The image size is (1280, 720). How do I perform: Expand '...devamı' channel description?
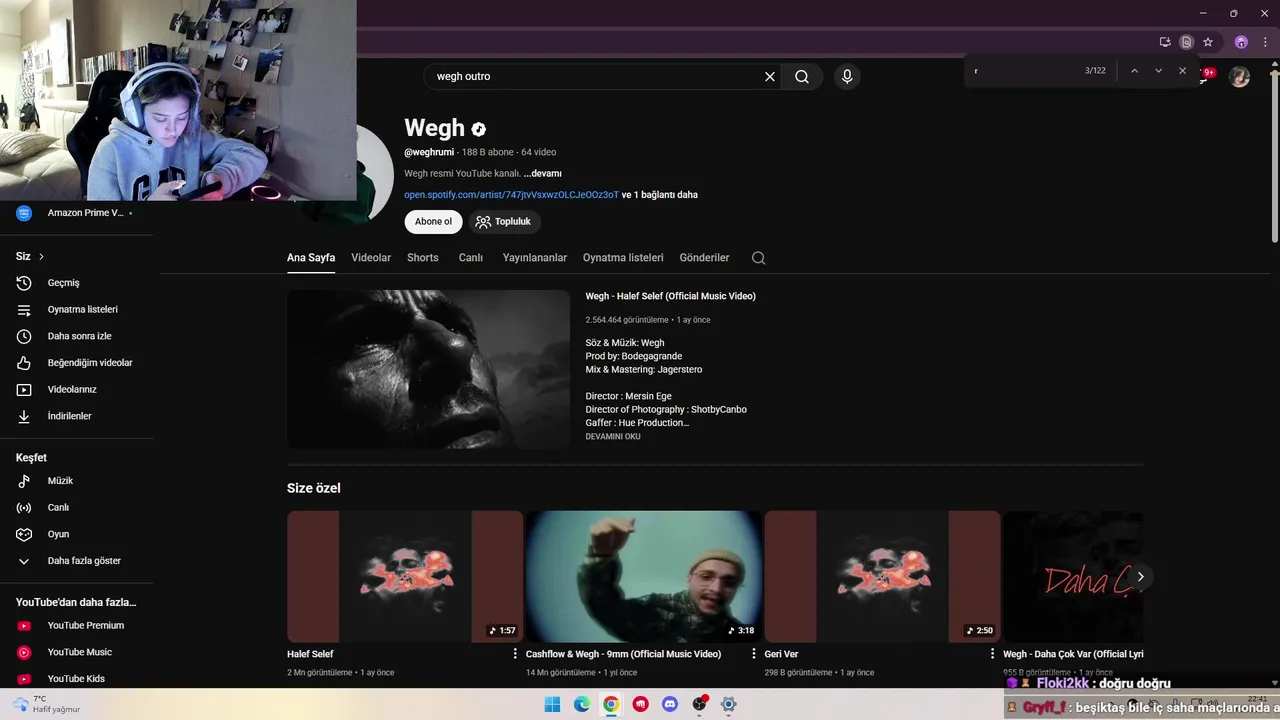click(x=543, y=173)
